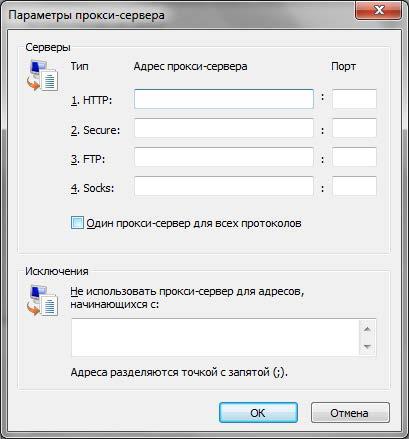Click the proxy exceptions text area
Viewport: 409px width, 439px height.
tap(215, 337)
